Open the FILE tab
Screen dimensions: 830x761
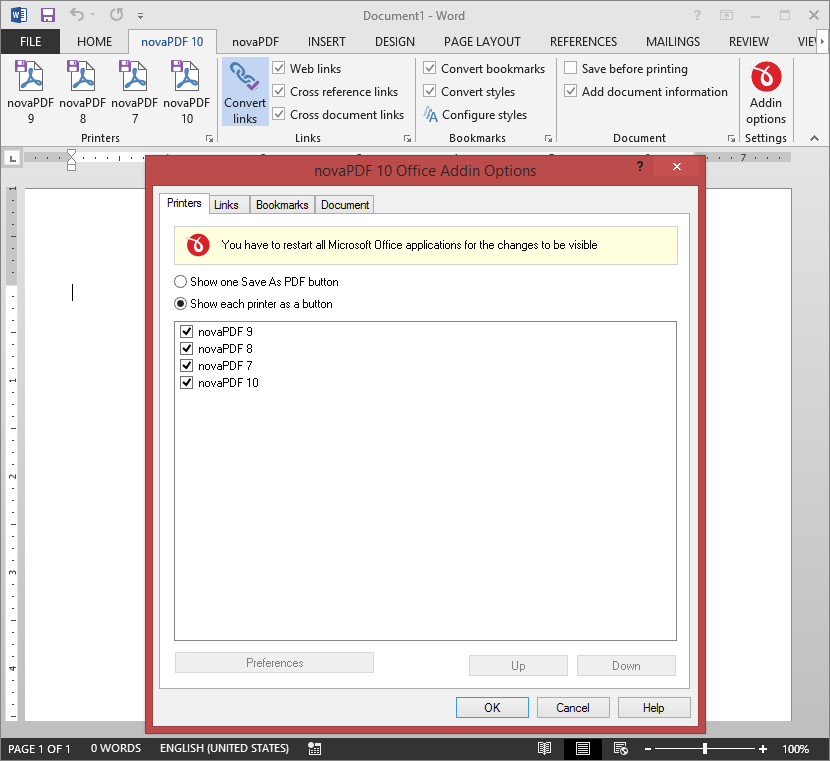click(x=30, y=41)
